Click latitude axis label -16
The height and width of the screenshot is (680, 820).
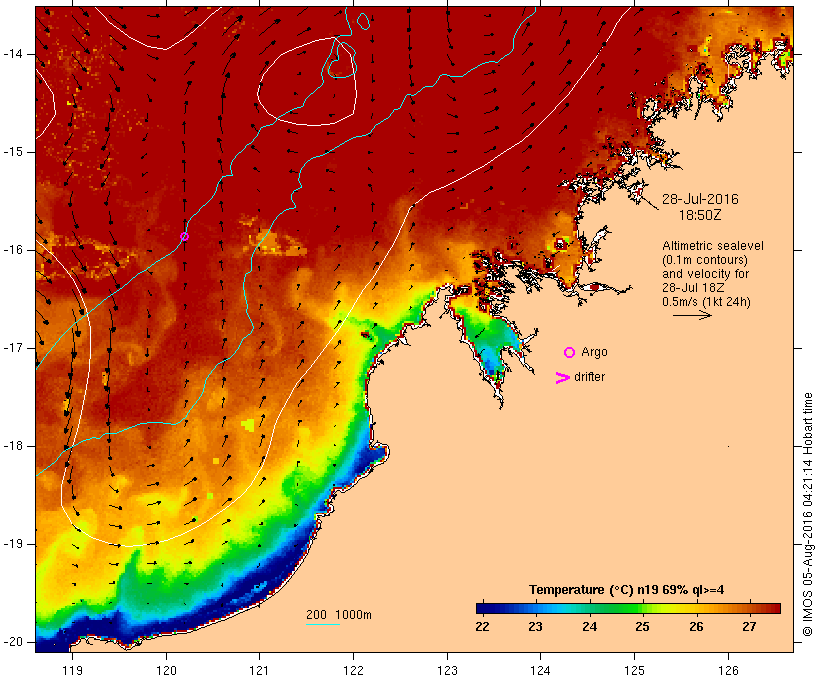(13, 250)
